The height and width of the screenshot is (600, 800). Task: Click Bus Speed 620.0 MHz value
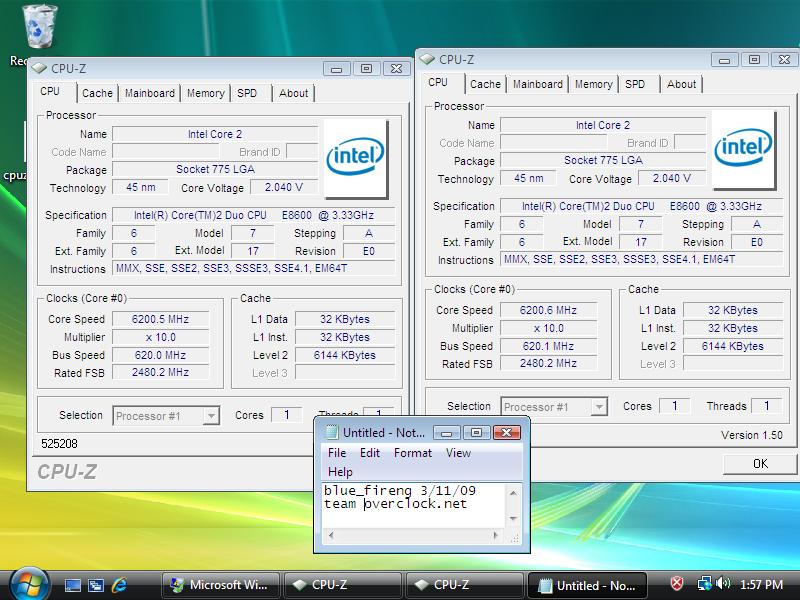tap(160, 355)
